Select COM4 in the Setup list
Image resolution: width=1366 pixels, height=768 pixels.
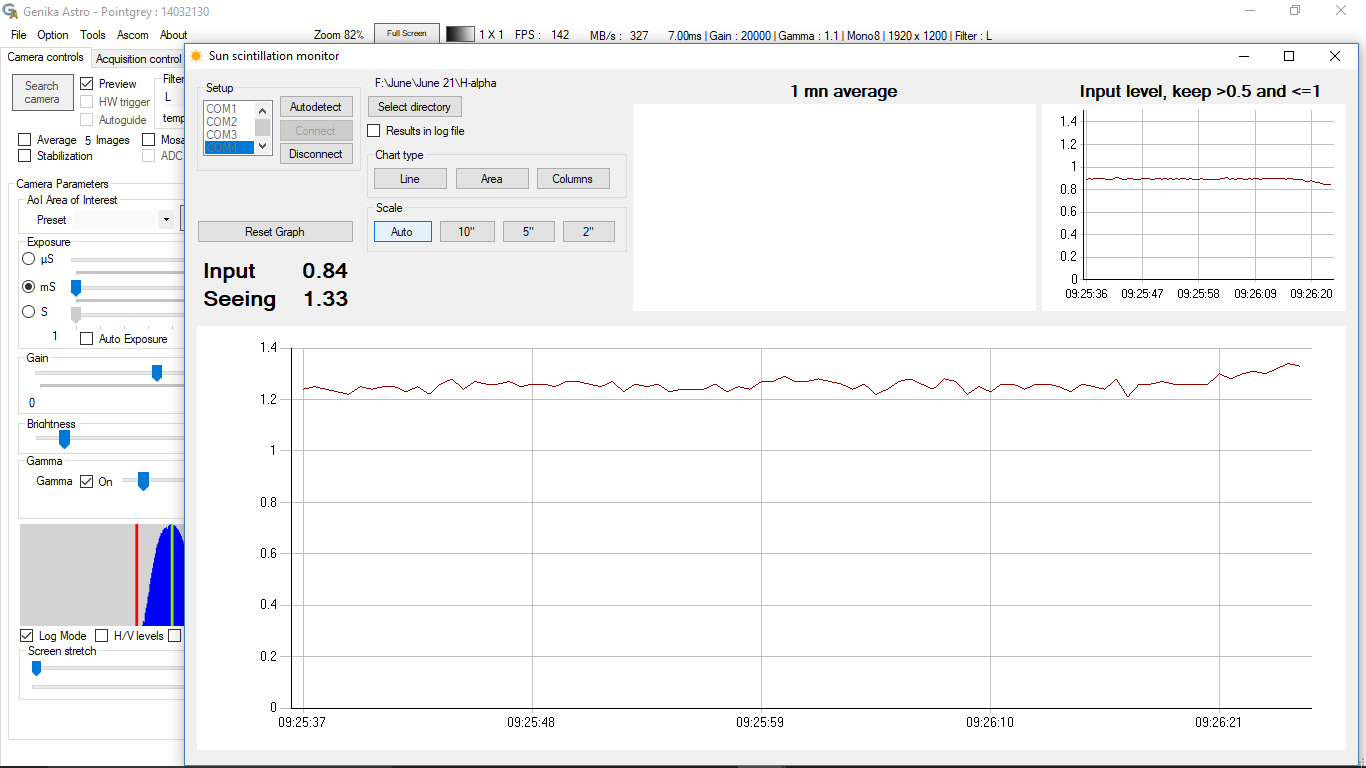pos(229,147)
